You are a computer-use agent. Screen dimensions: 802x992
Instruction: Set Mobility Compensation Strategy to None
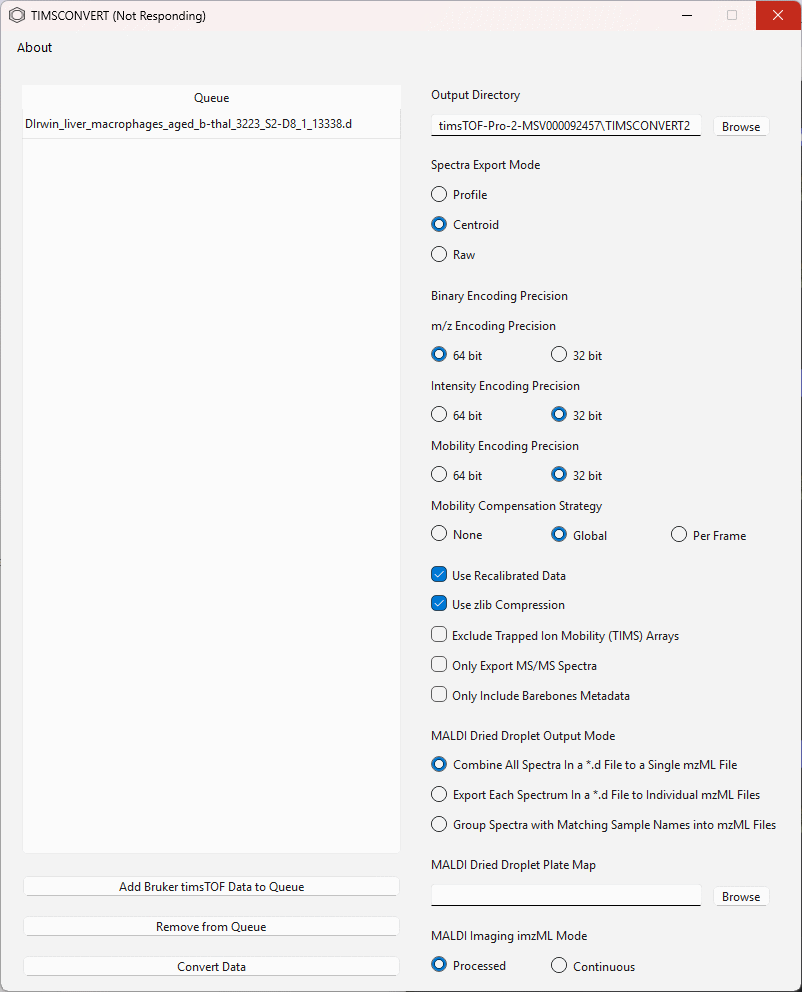pyautogui.click(x=439, y=534)
